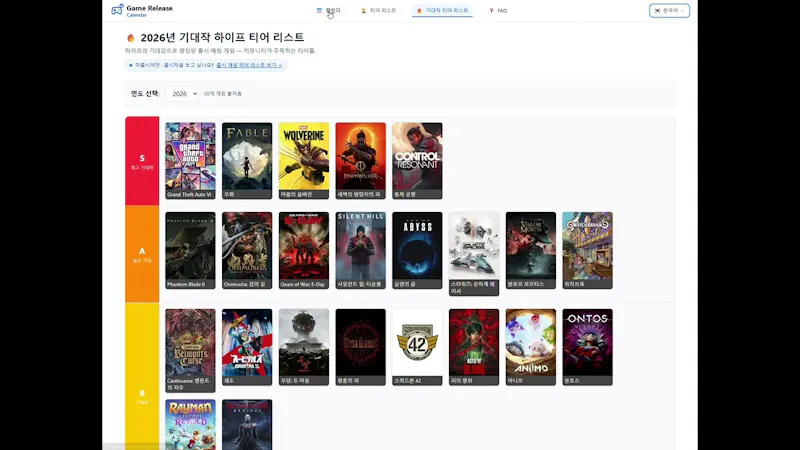Click the yellow B tier label
Screen dimensions: 800x450
[x=142, y=376]
